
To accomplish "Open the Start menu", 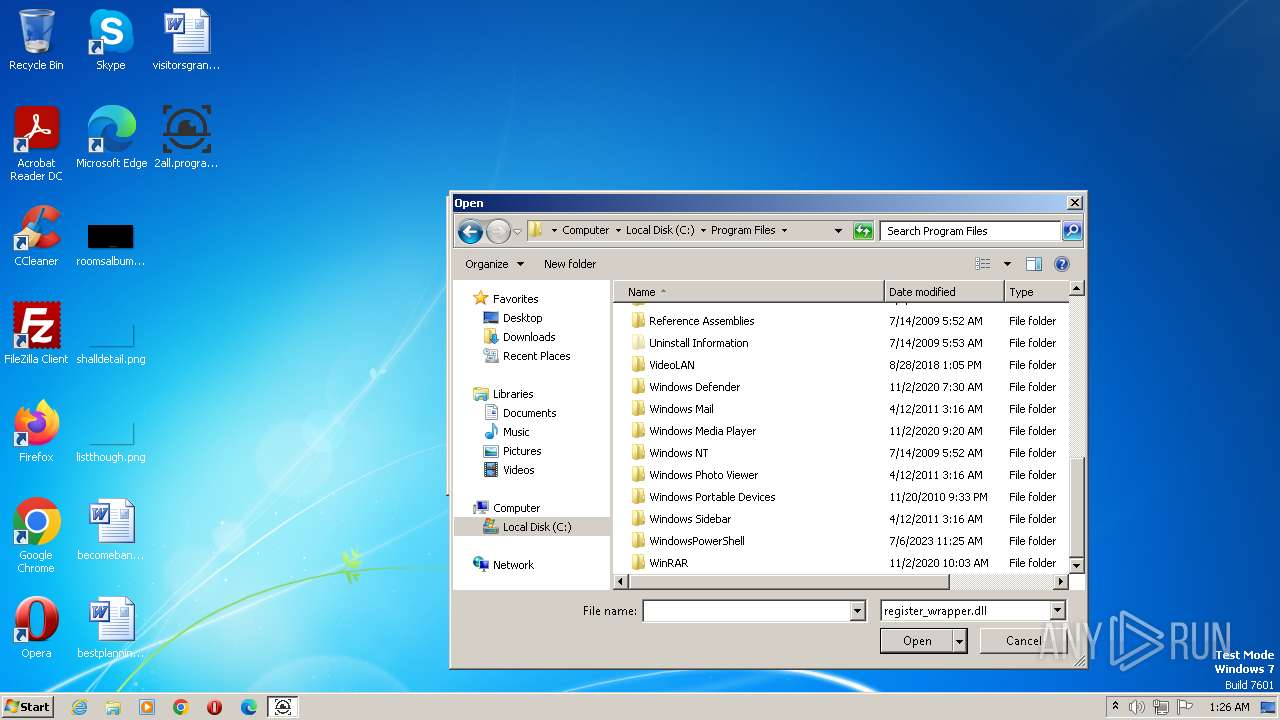I will (28, 707).
